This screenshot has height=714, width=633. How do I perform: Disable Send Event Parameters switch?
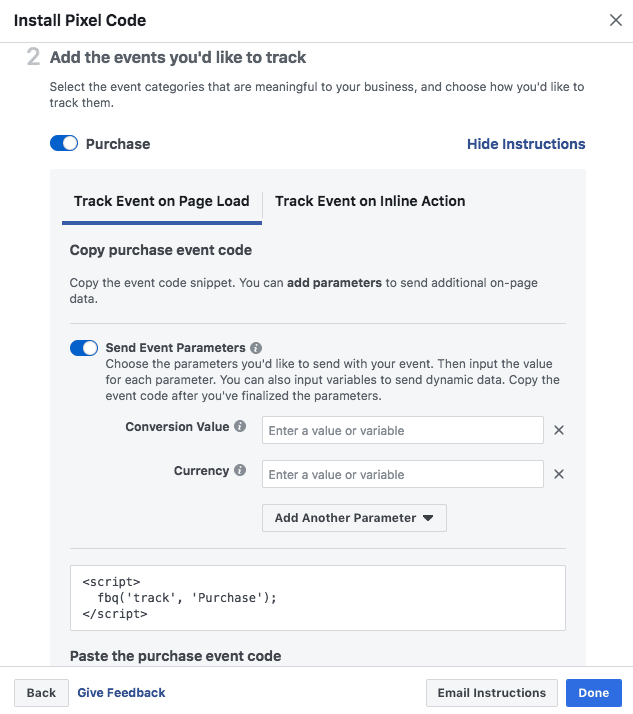pyautogui.click(x=84, y=348)
